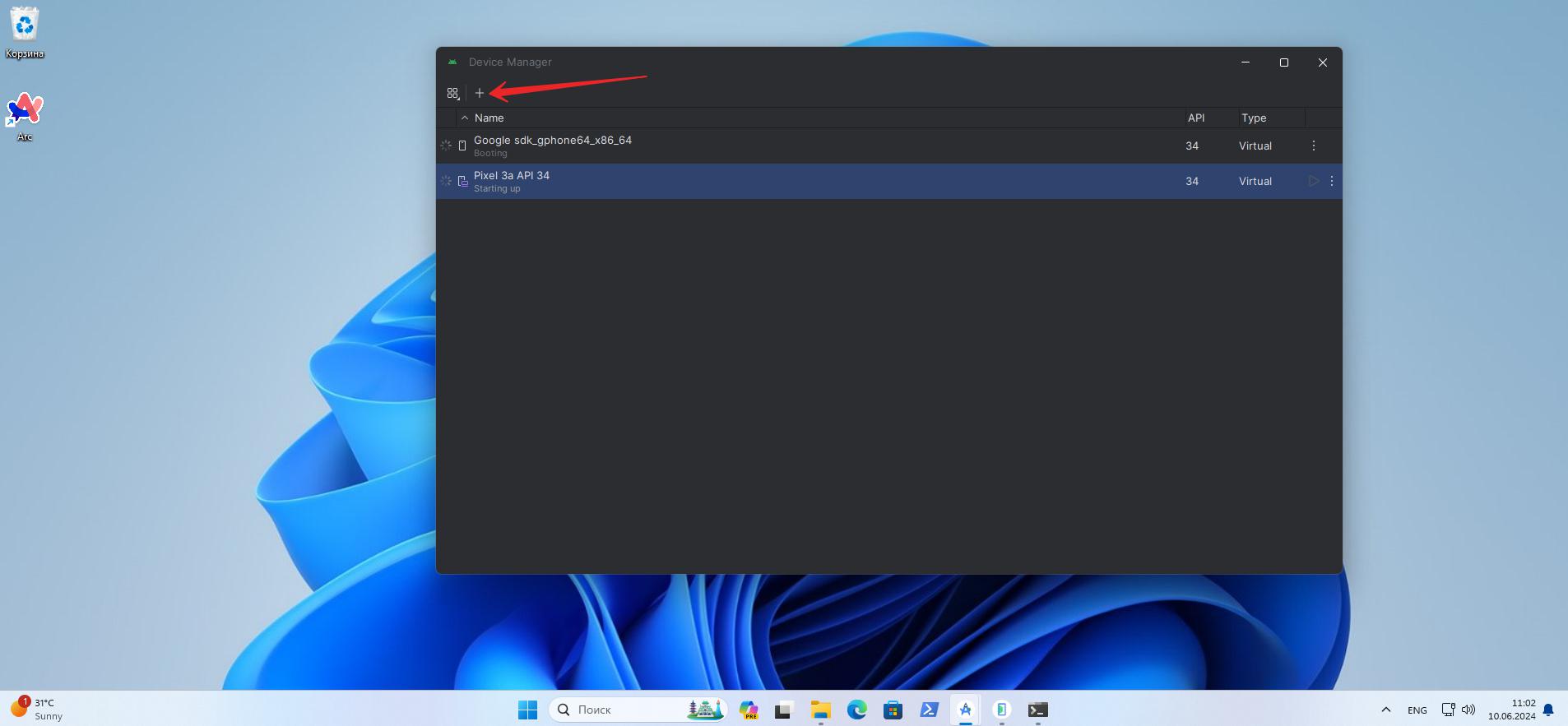Open the device type filter toolbar icon
Image resolution: width=1568 pixels, height=726 pixels.
tap(453, 94)
